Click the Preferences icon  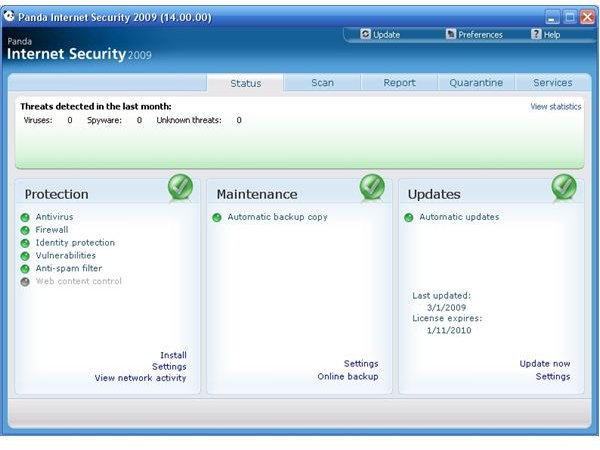(x=451, y=34)
